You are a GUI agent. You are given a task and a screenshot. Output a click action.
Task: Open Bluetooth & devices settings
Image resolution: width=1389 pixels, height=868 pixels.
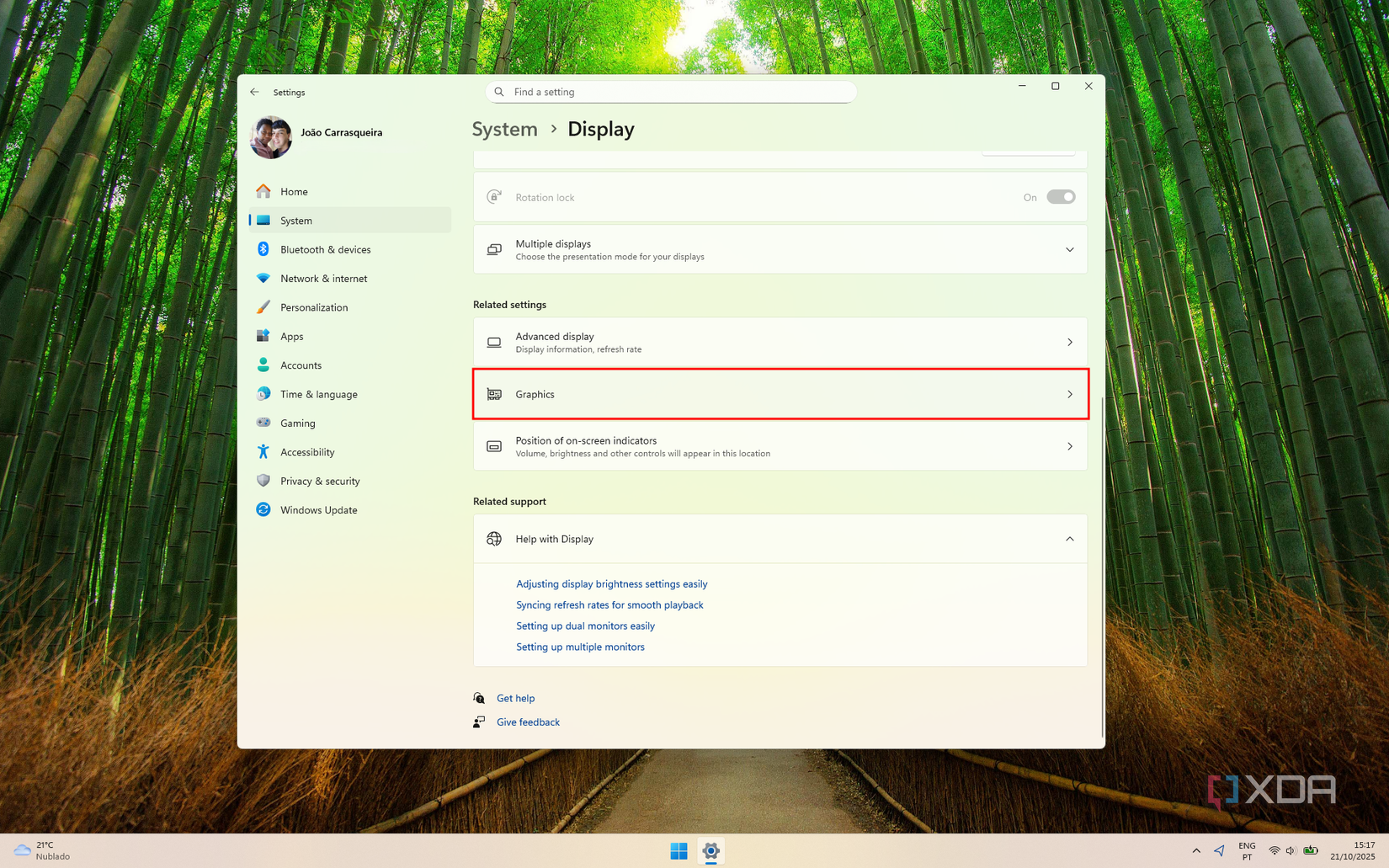pos(326,249)
